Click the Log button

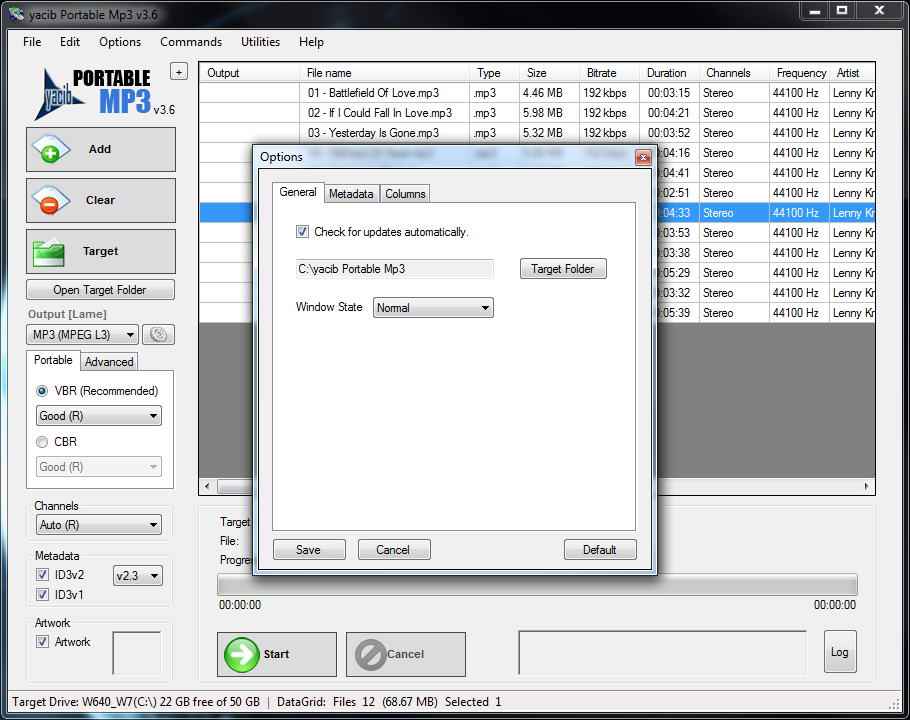(x=840, y=652)
